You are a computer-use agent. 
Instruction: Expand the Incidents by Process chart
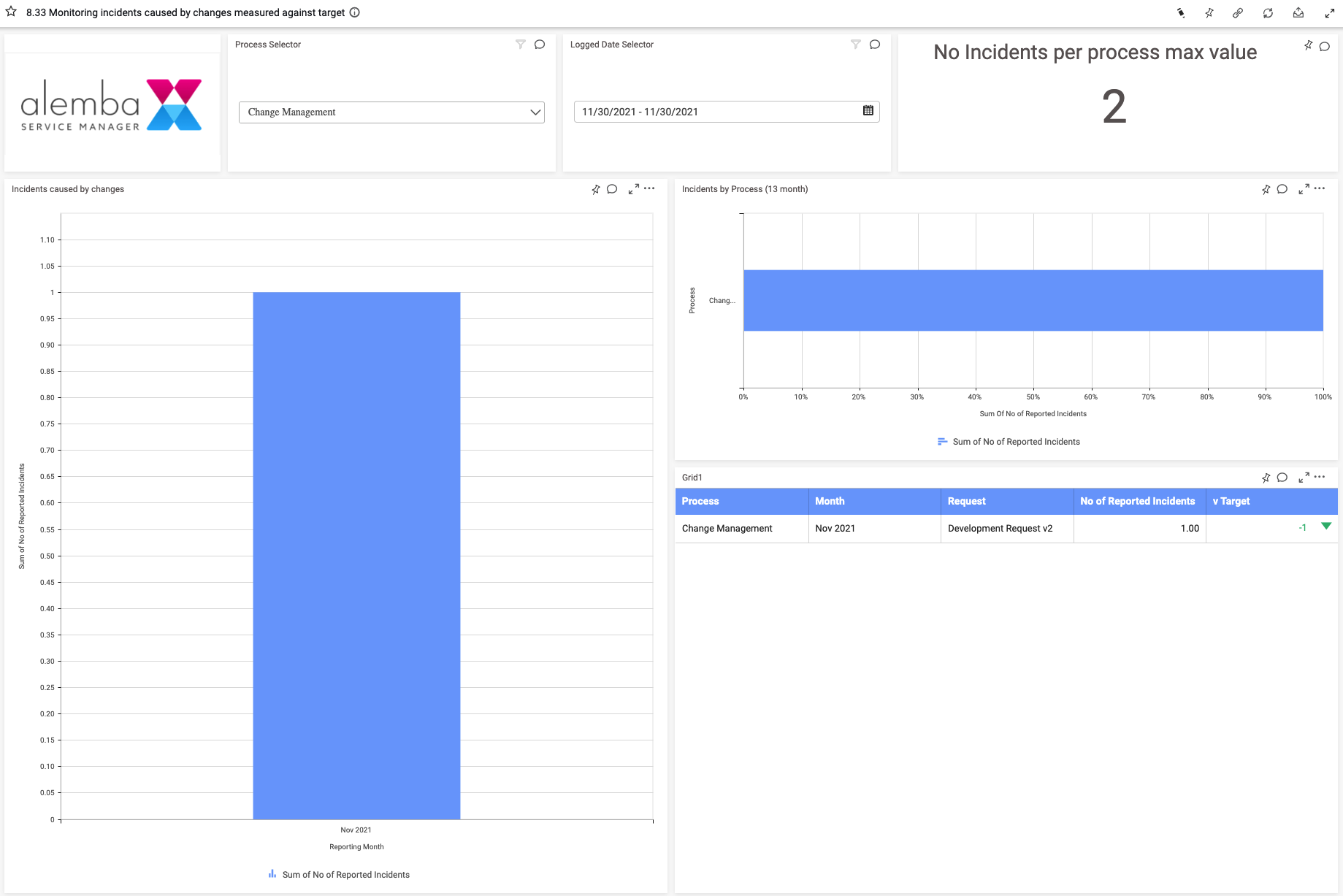tap(1304, 189)
